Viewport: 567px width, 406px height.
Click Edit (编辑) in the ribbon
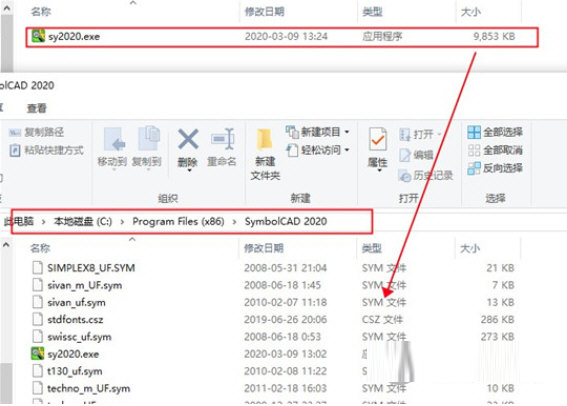(416, 155)
